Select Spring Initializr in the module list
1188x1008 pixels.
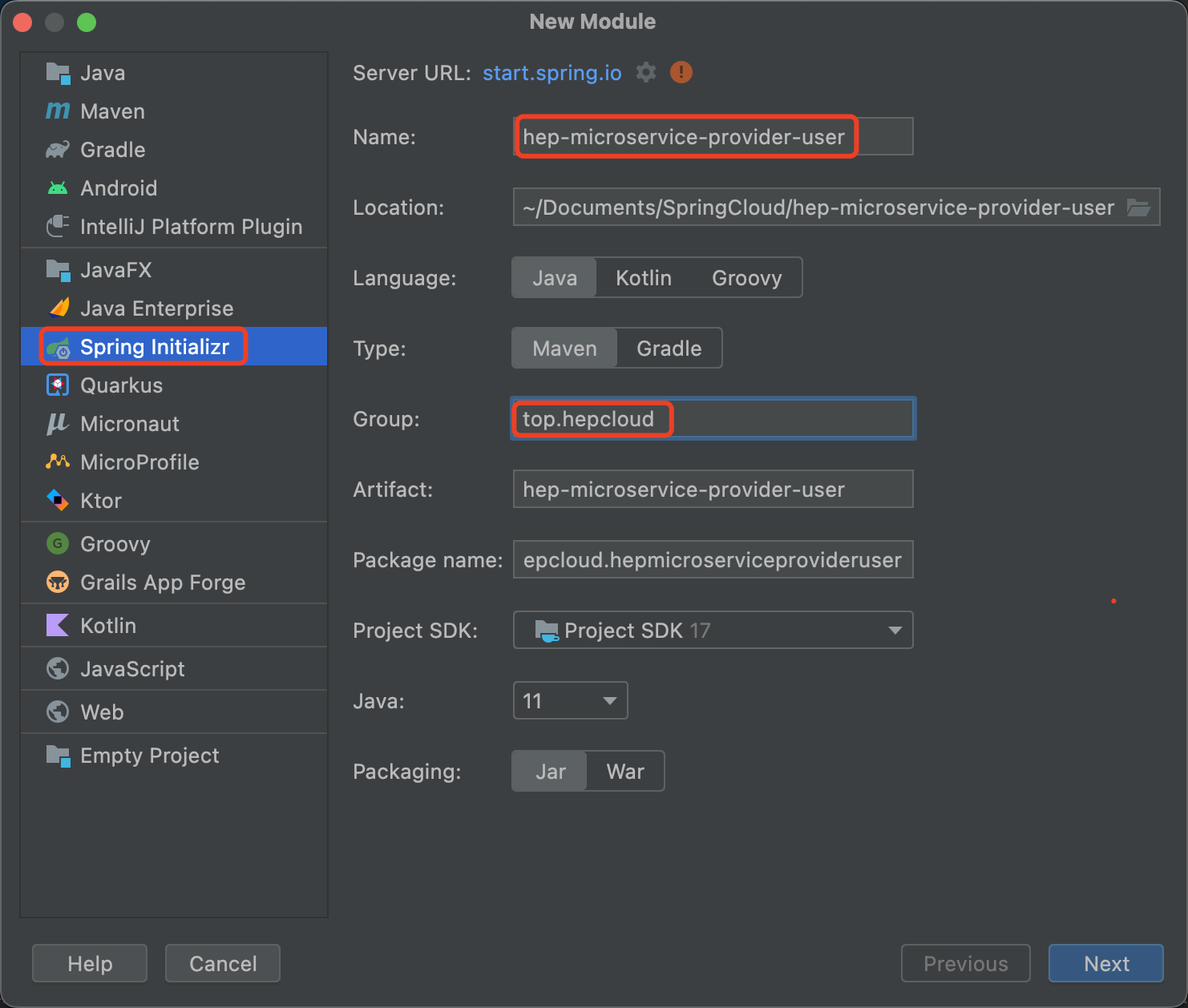pos(155,347)
